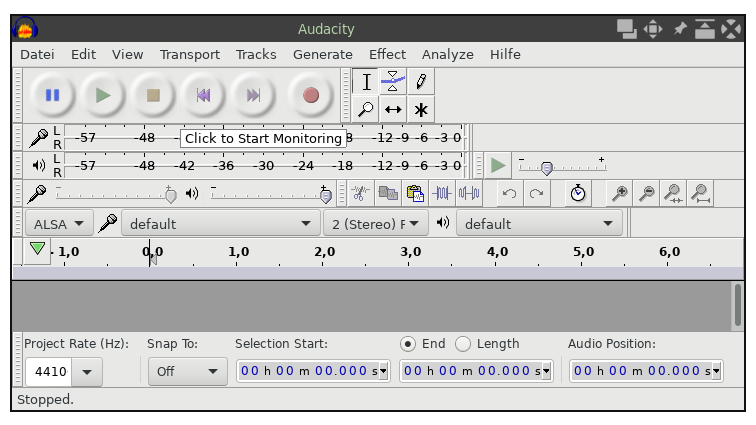Viewport: 756px width, 425px height.
Task: Adjust the playback volume slider
Action: coord(271,194)
